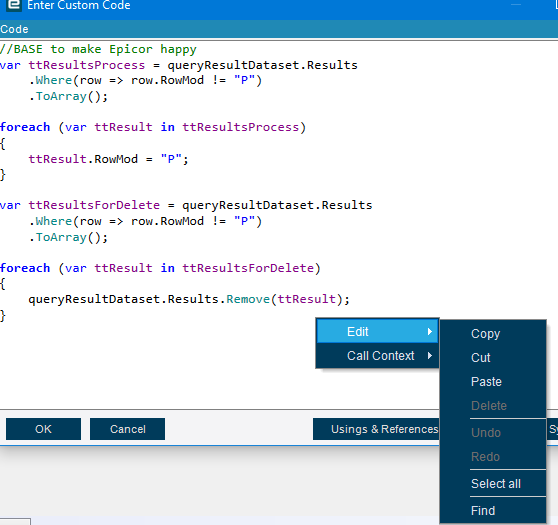This screenshot has width=558, height=525.
Task: Choose Find from the context menu
Action: pos(483,510)
